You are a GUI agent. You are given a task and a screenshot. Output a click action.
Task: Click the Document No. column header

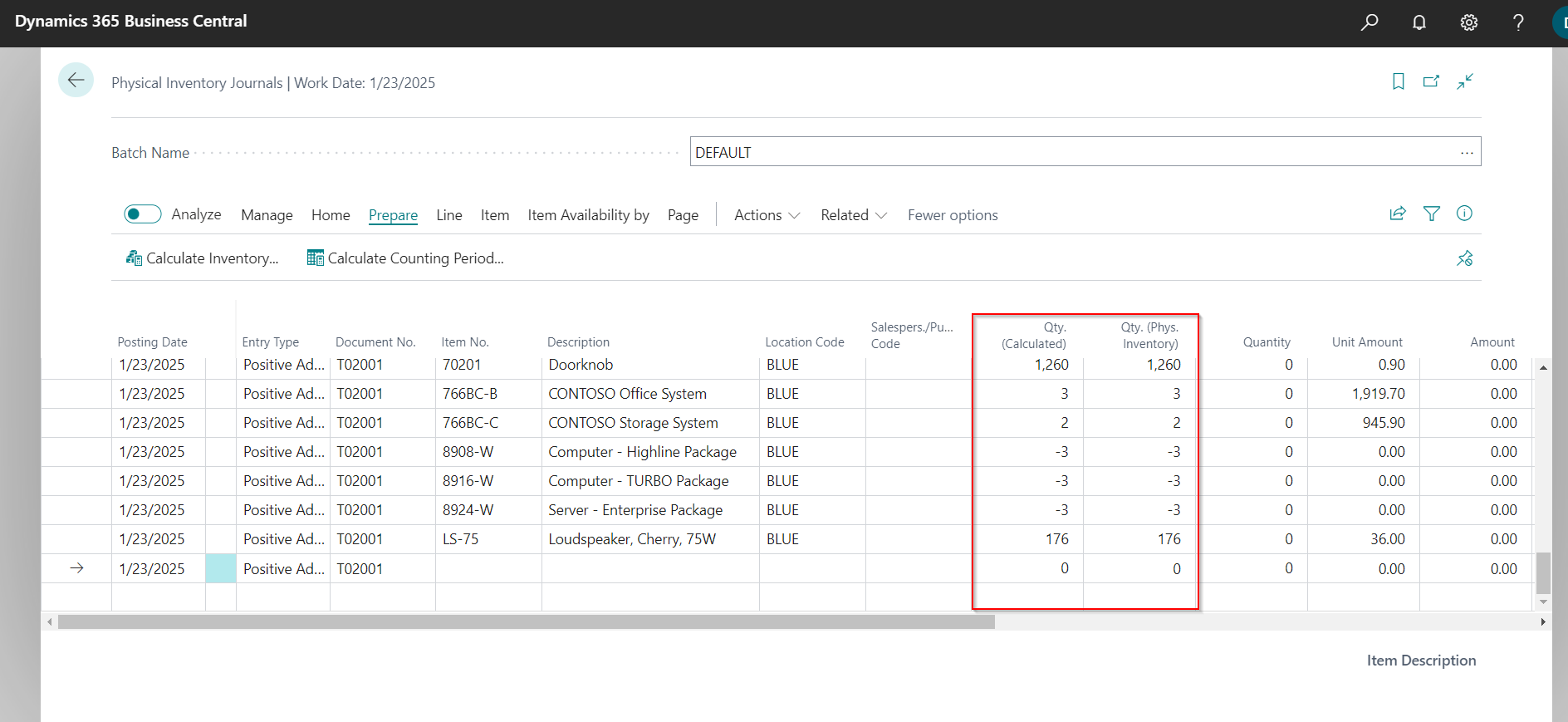coord(375,342)
